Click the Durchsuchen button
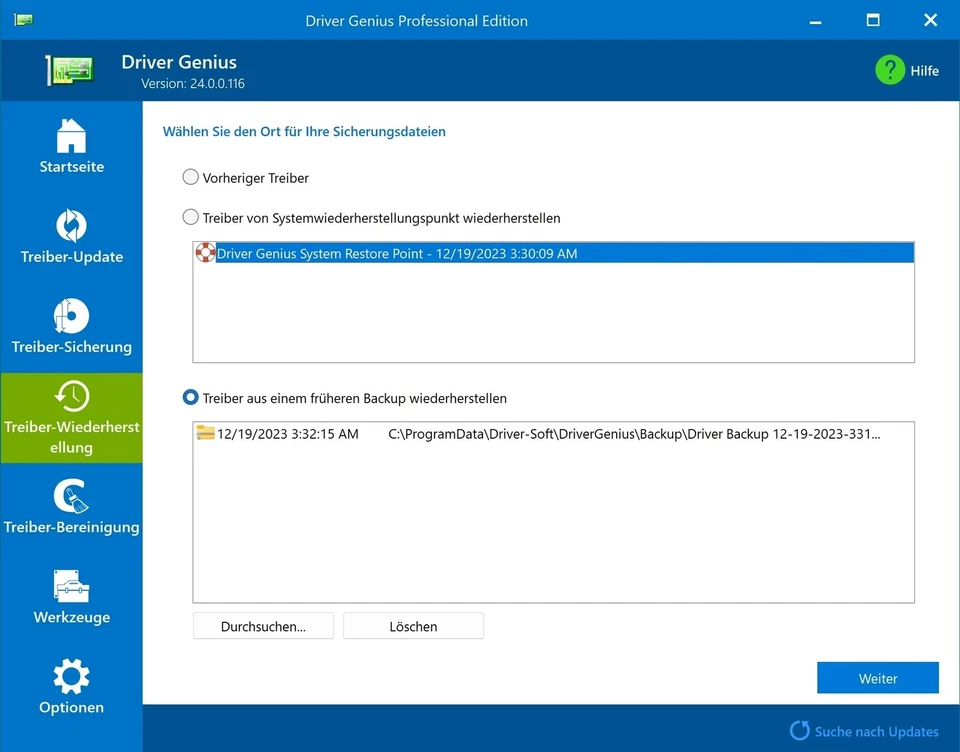 click(263, 625)
